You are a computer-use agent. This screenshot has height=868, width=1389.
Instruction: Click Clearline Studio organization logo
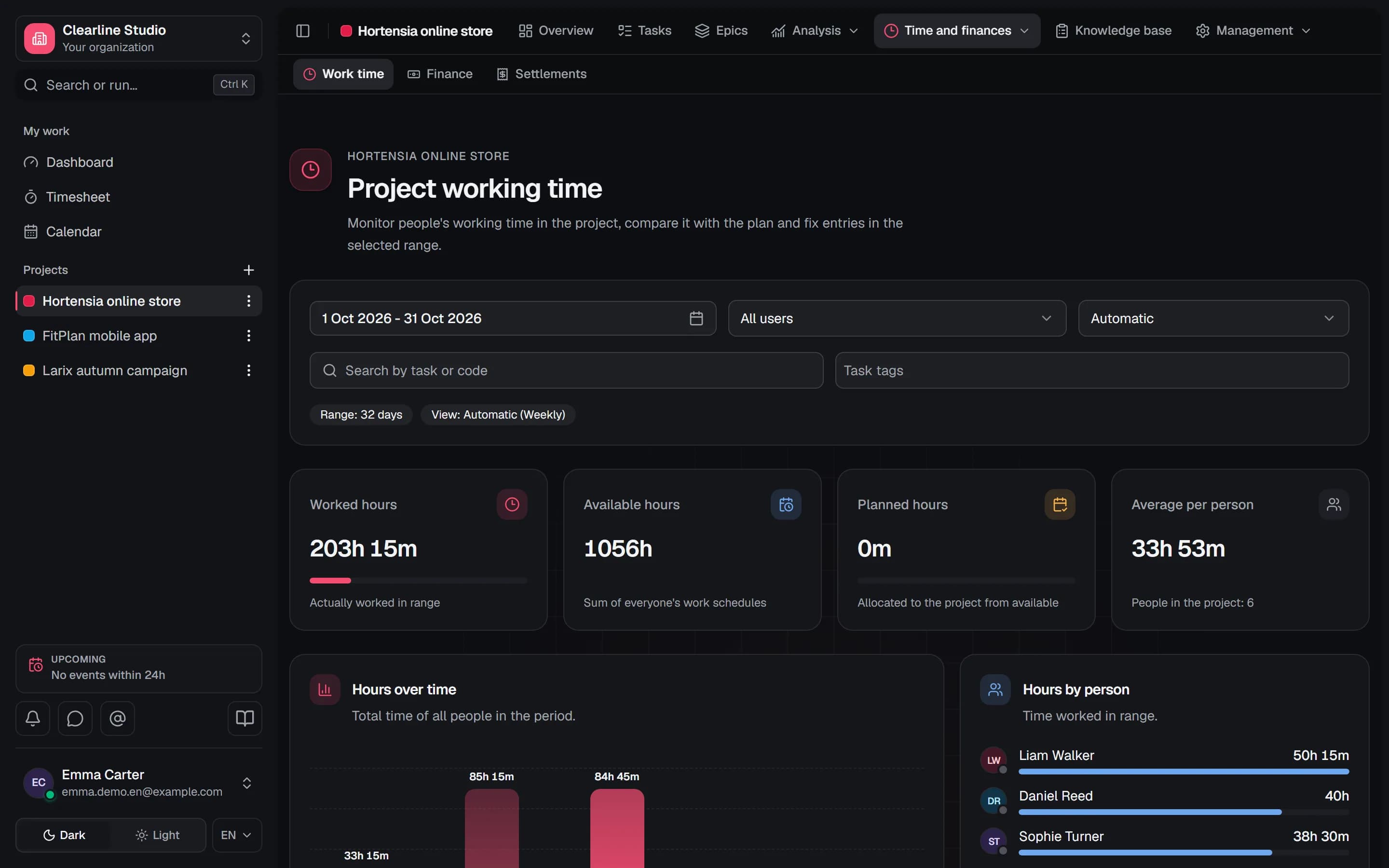coord(40,39)
